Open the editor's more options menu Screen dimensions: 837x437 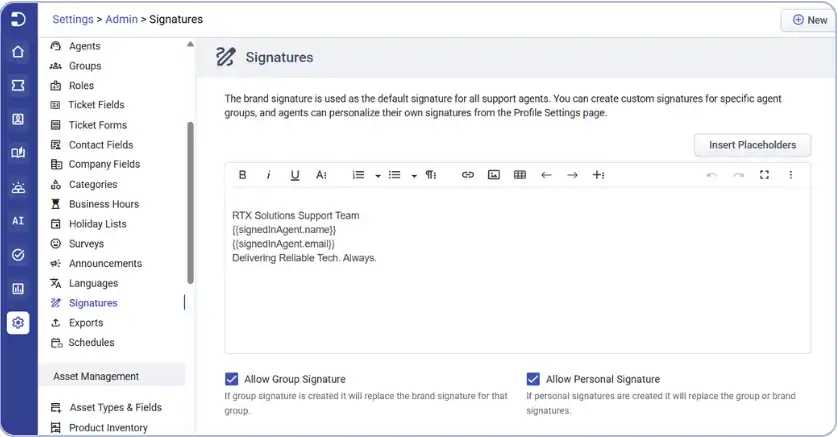(791, 174)
